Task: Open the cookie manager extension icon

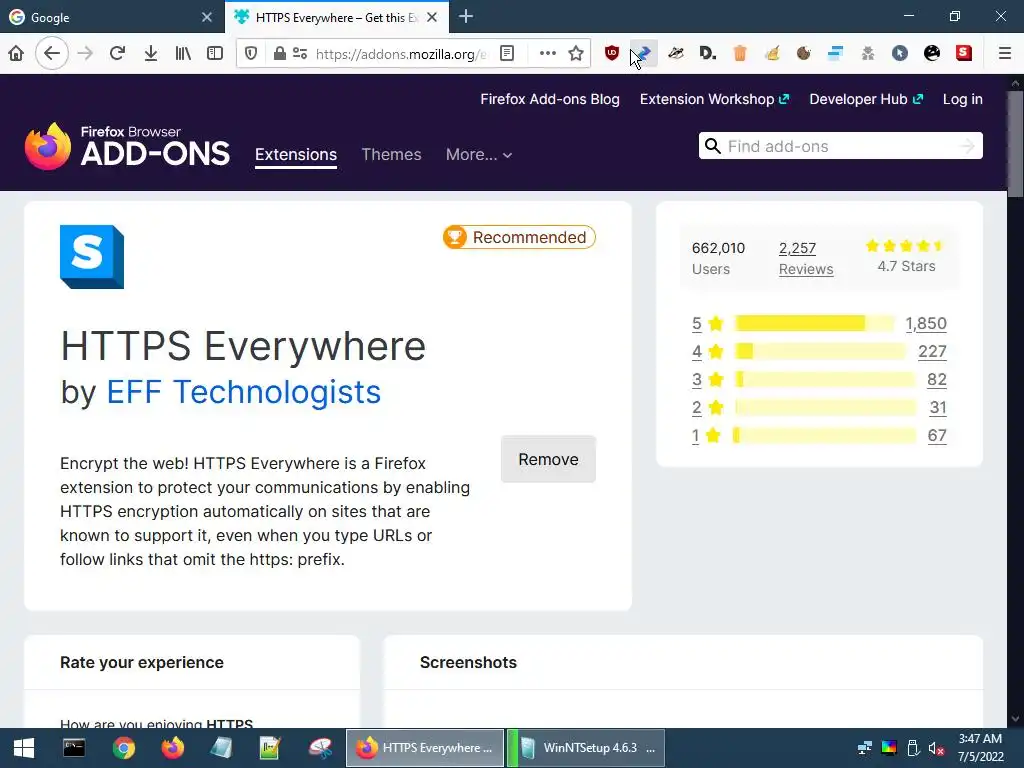Action: click(x=804, y=54)
